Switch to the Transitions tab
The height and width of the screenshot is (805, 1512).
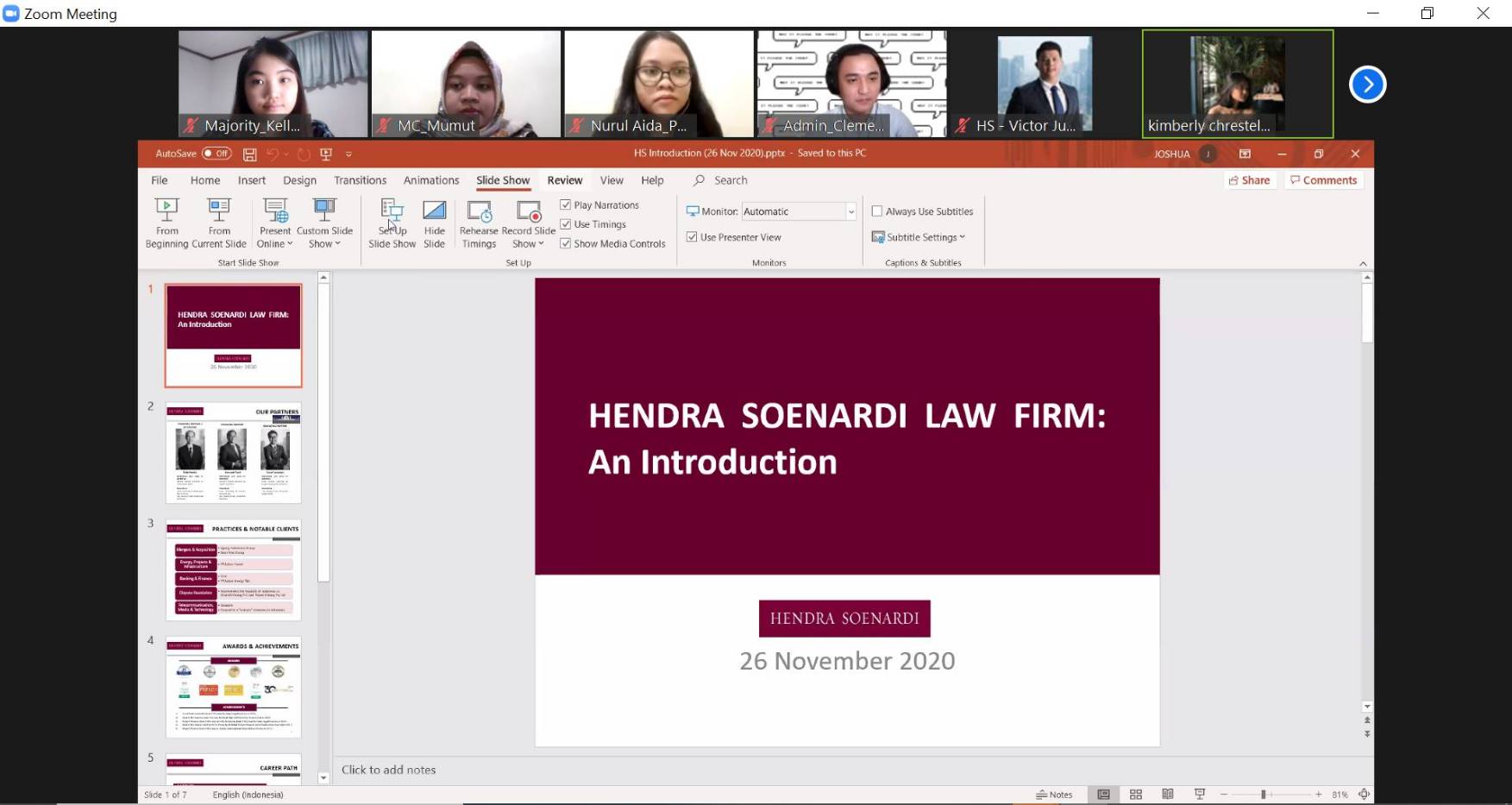360,180
